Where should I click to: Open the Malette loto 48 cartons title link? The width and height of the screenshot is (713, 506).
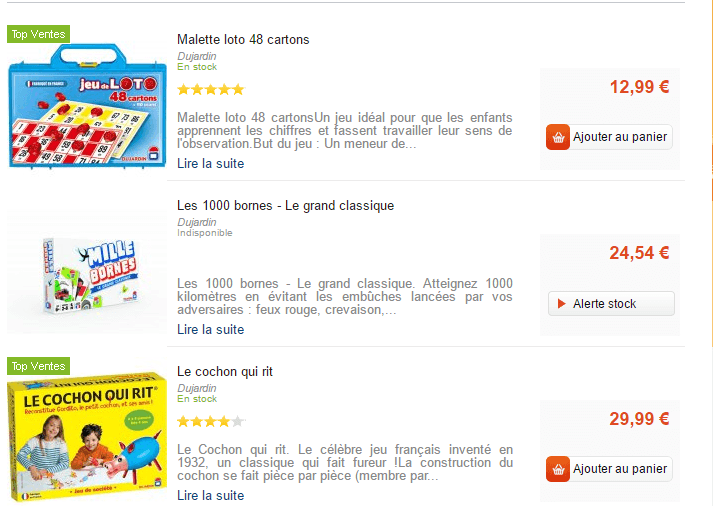pyautogui.click(x=243, y=40)
